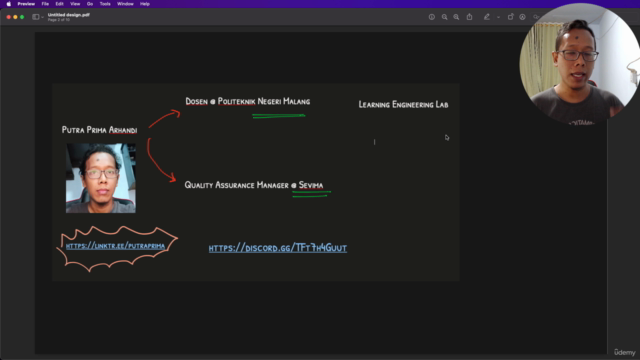Expand the sidebar view options chevron
The height and width of the screenshot is (360, 640).
(42, 17)
